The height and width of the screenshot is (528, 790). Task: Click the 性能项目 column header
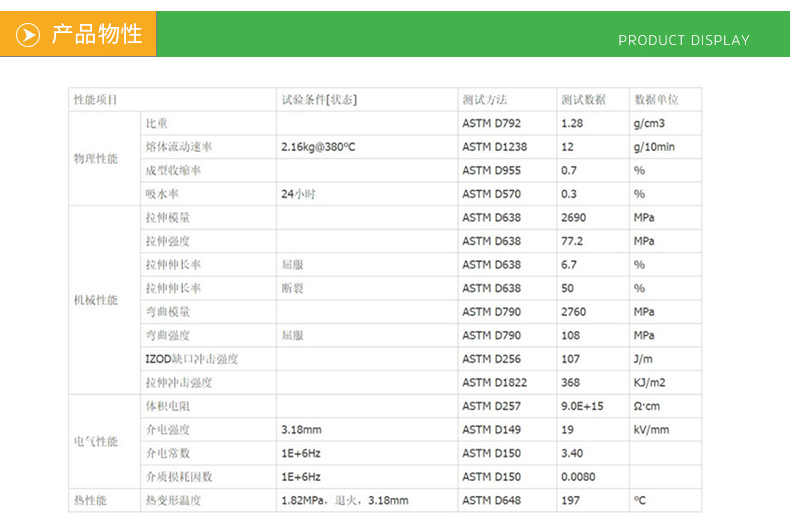pos(172,100)
